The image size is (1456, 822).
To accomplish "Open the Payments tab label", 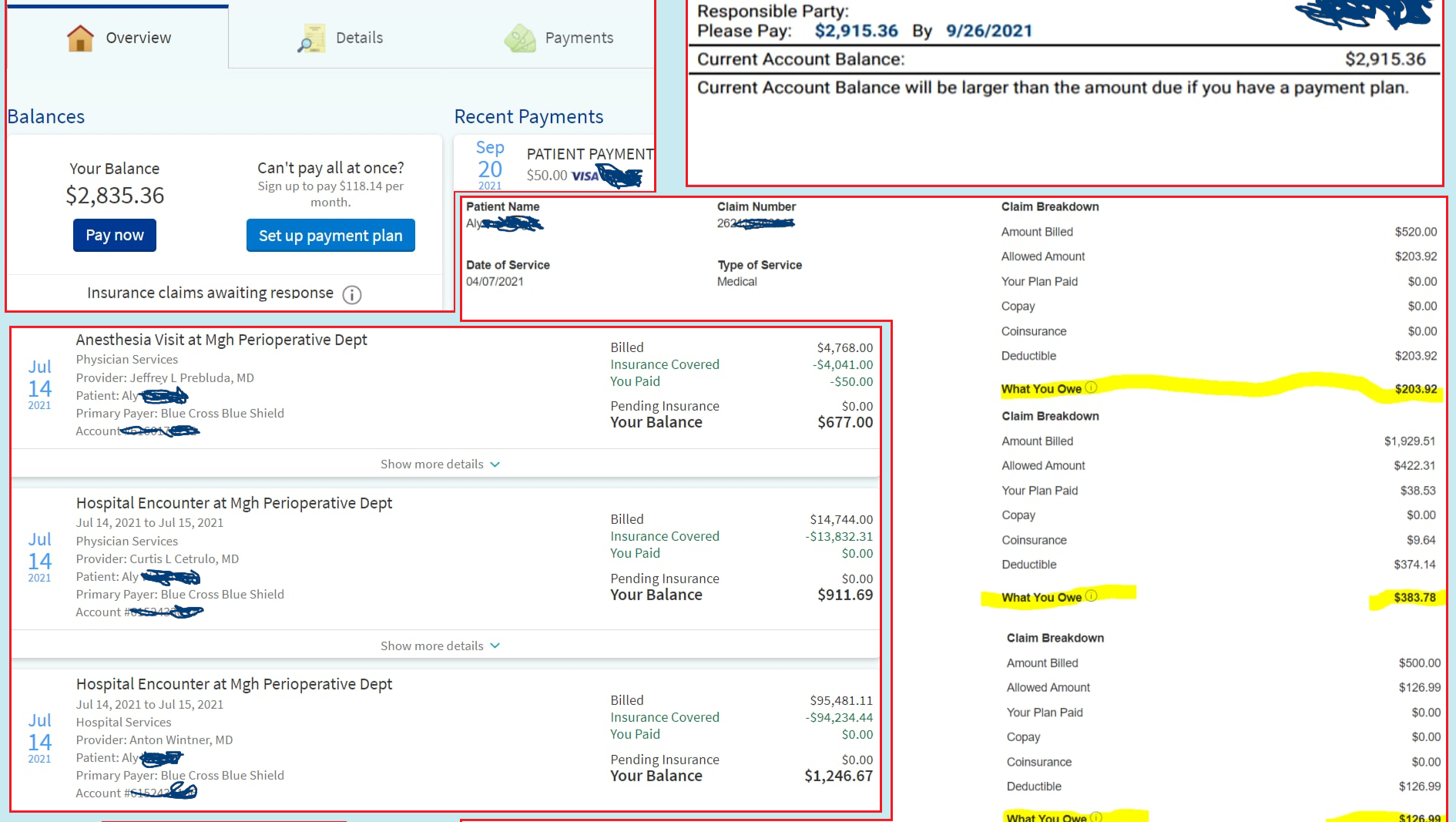I will coord(579,38).
